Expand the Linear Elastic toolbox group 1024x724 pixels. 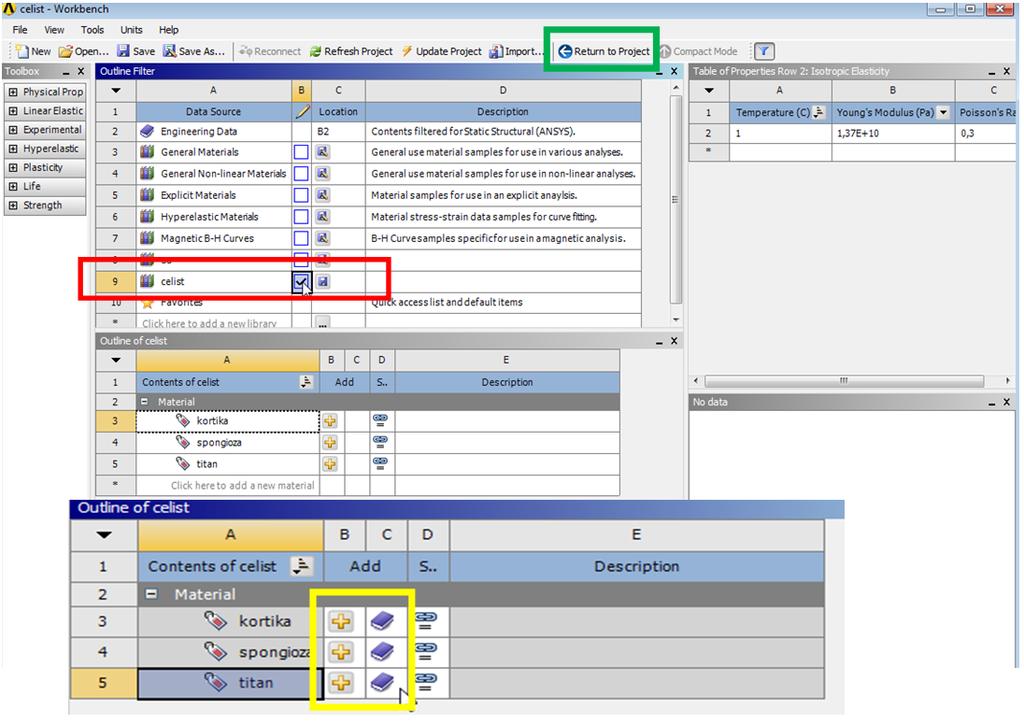coord(12,111)
